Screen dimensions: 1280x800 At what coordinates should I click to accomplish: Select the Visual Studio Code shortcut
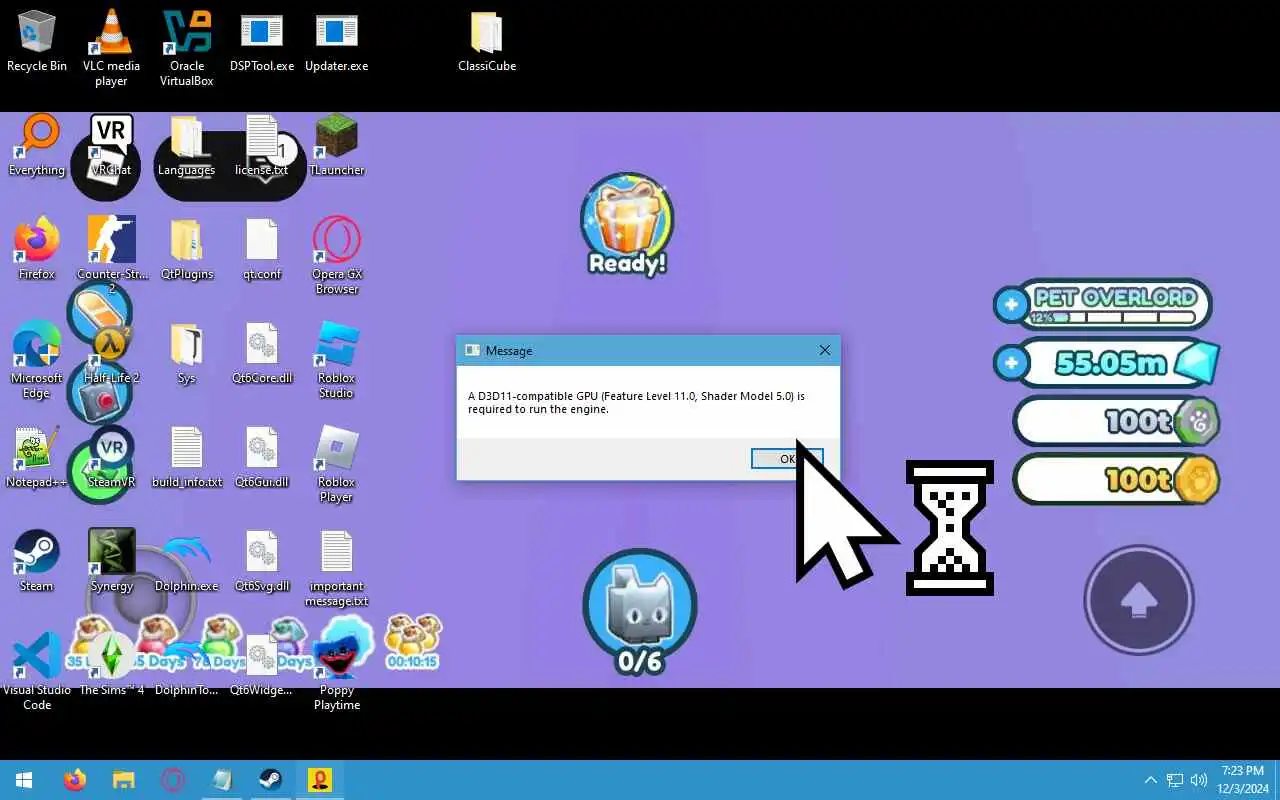click(37, 672)
